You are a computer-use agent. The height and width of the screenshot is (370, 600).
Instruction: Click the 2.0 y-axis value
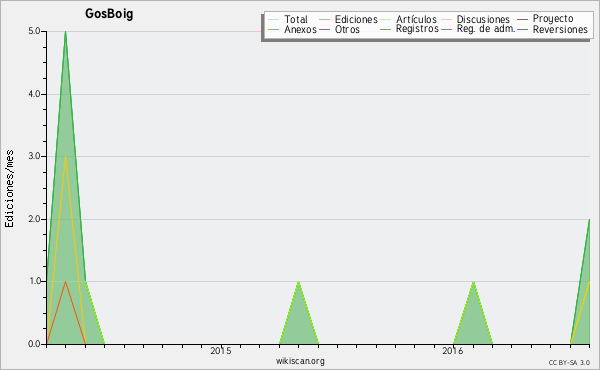click(34, 219)
